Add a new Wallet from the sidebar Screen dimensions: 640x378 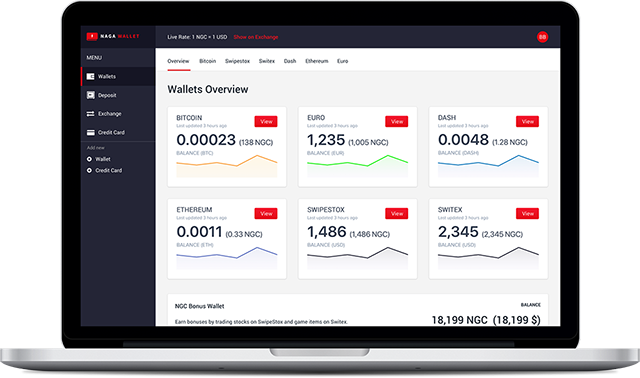point(99,159)
